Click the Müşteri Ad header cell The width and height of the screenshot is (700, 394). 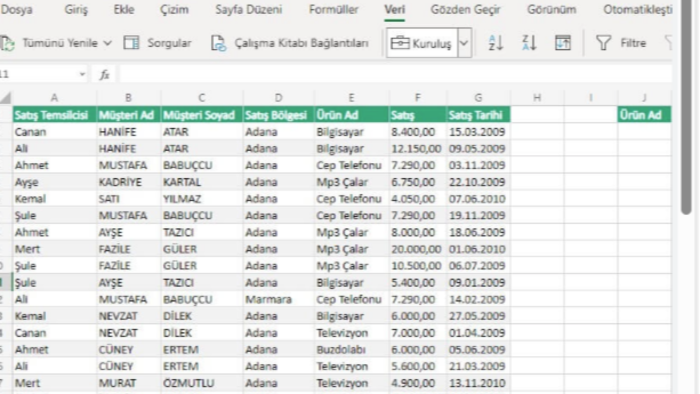click(x=129, y=115)
